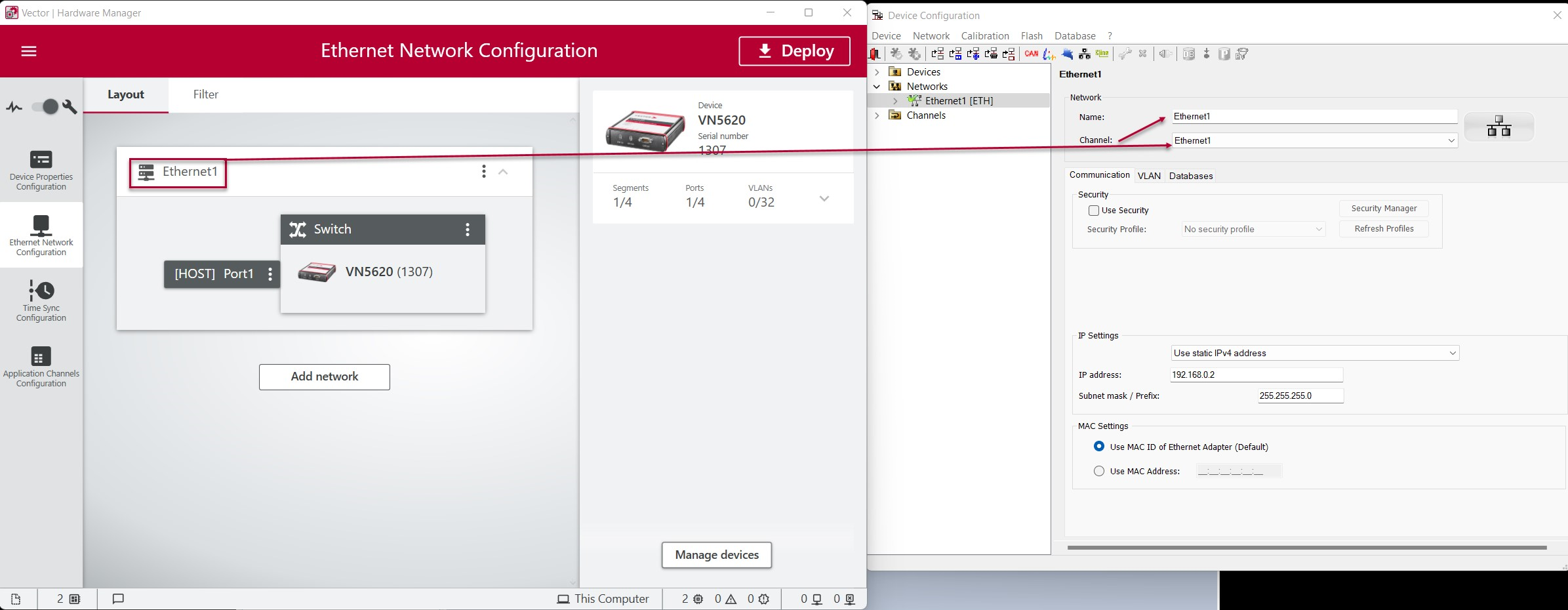The image size is (1568, 610).
Task: Click the Add network button
Action: (324, 377)
